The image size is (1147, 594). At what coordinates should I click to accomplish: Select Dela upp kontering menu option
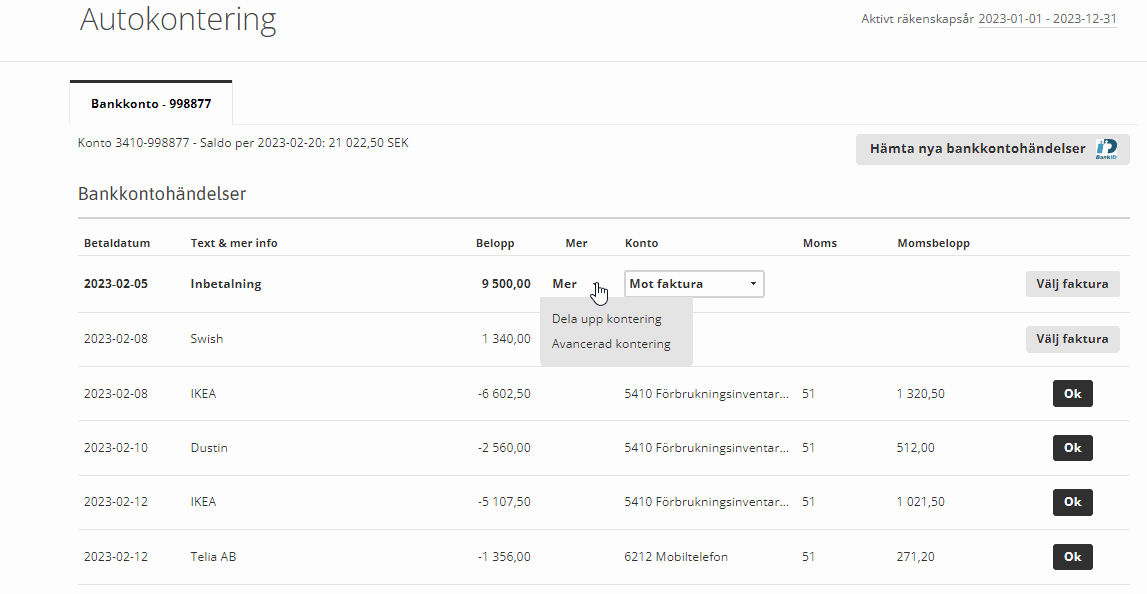[606, 319]
